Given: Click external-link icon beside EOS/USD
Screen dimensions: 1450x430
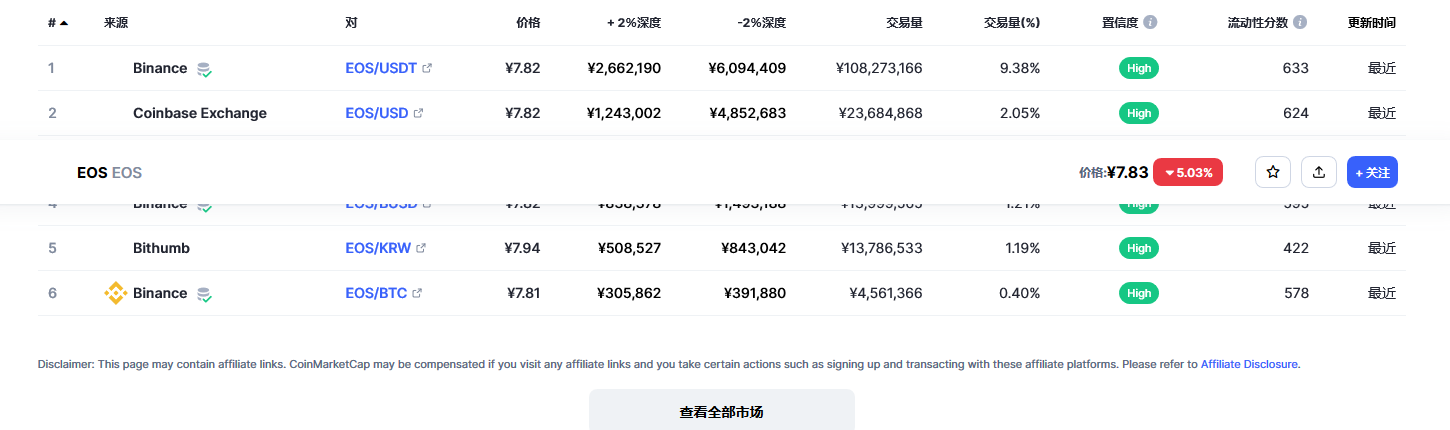Looking at the screenshot, I should 418,113.
